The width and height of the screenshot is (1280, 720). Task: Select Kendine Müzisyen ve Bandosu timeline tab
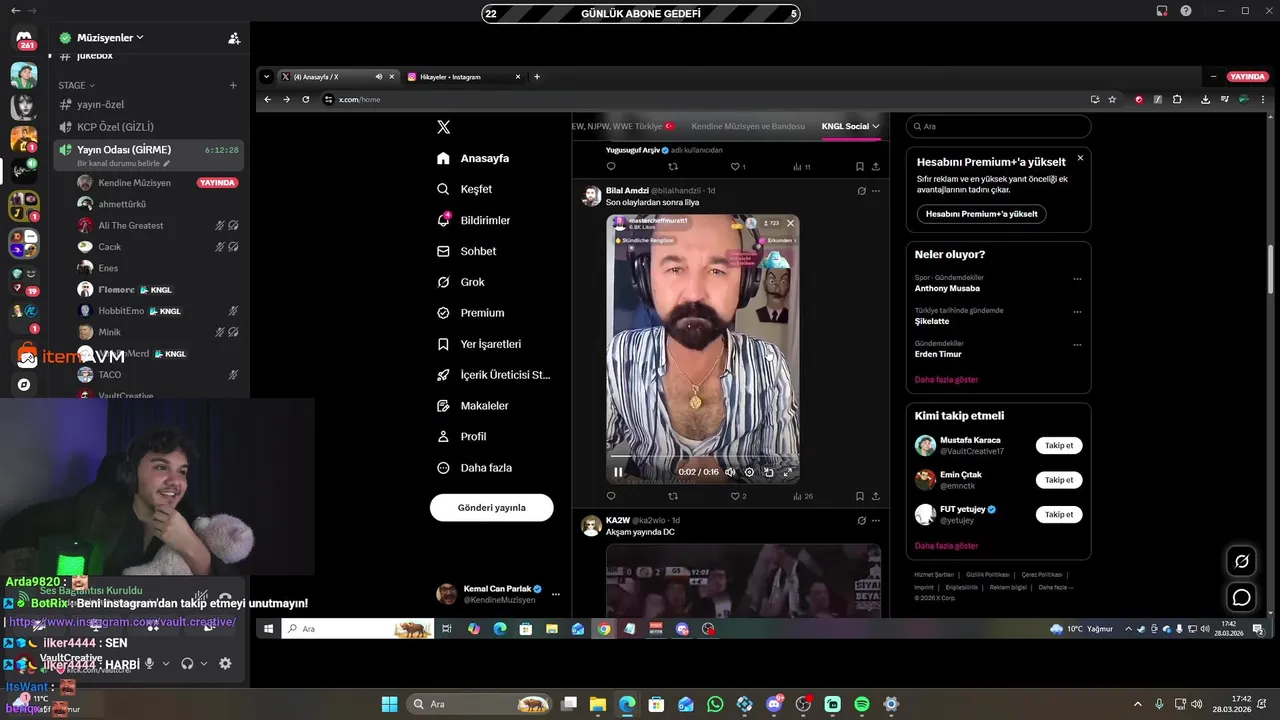point(748,127)
